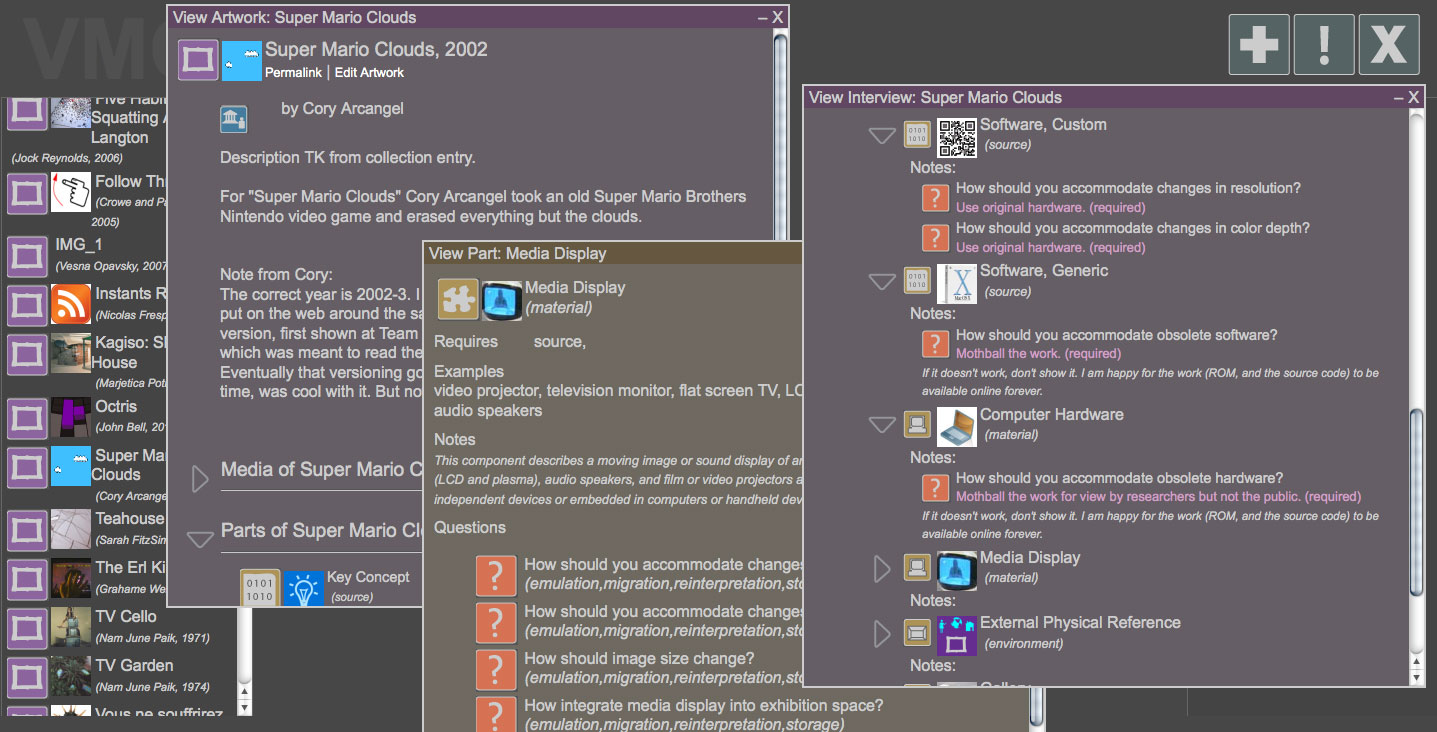The height and width of the screenshot is (732, 1437).
Task: Click the View Interview vertical scrollbar thumb
Action: coord(1416,502)
